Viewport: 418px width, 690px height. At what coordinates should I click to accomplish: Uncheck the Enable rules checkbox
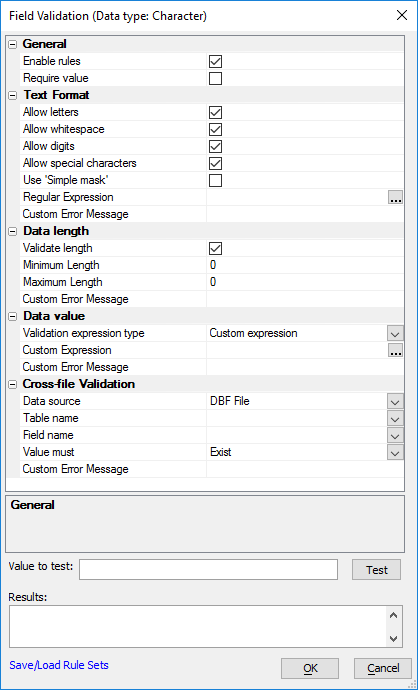[216, 62]
